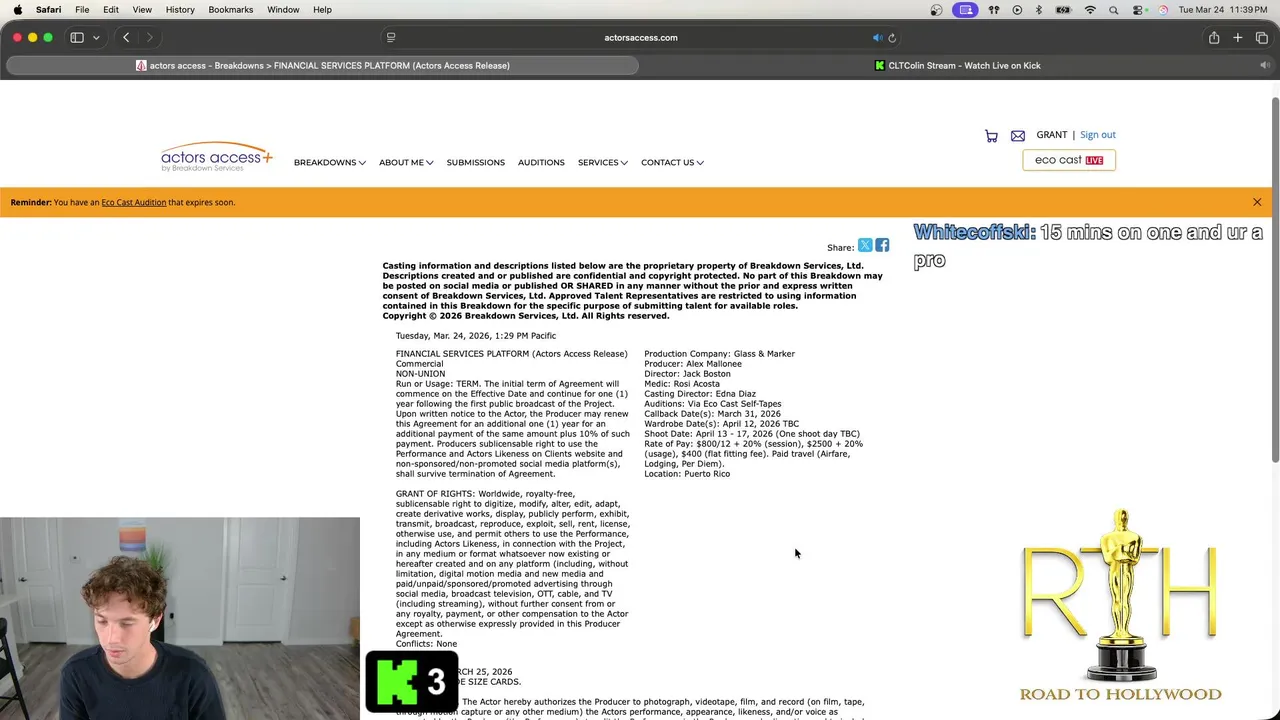Share the breakdown on Twitter
The height and width of the screenshot is (720, 1280).
pos(865,246)
